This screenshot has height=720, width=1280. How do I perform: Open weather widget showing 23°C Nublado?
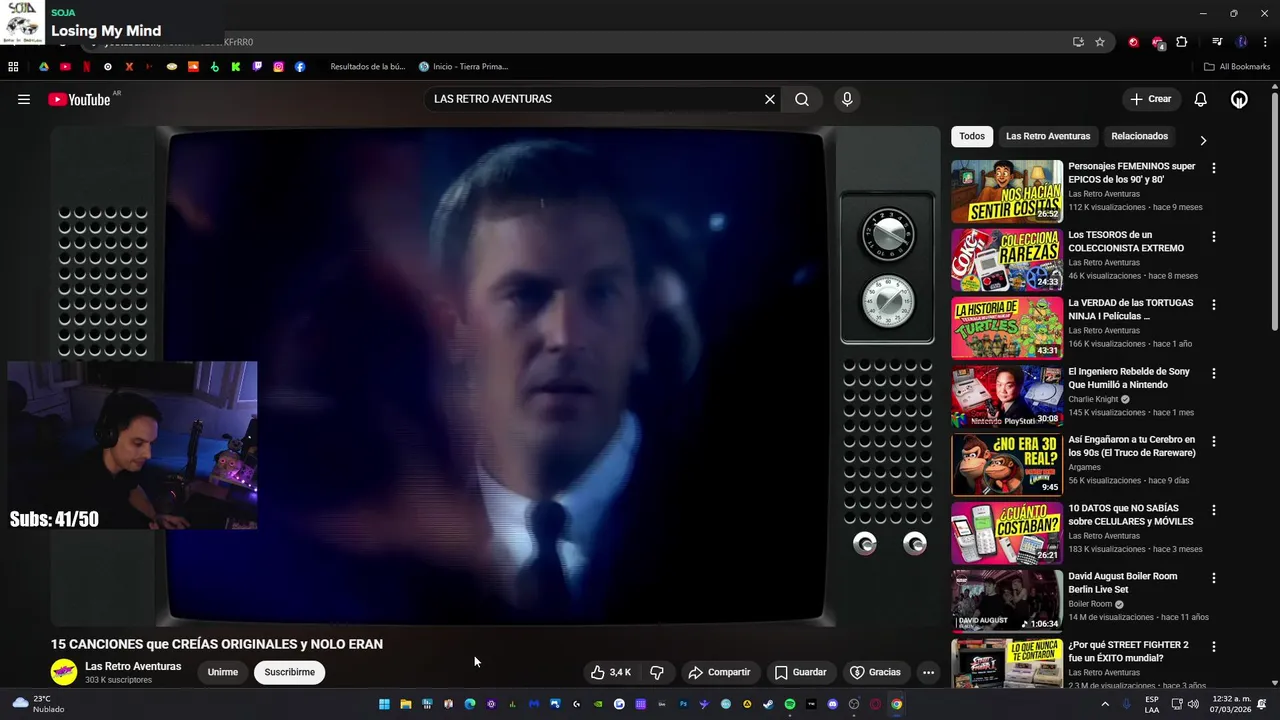click(x=38, y=704)
